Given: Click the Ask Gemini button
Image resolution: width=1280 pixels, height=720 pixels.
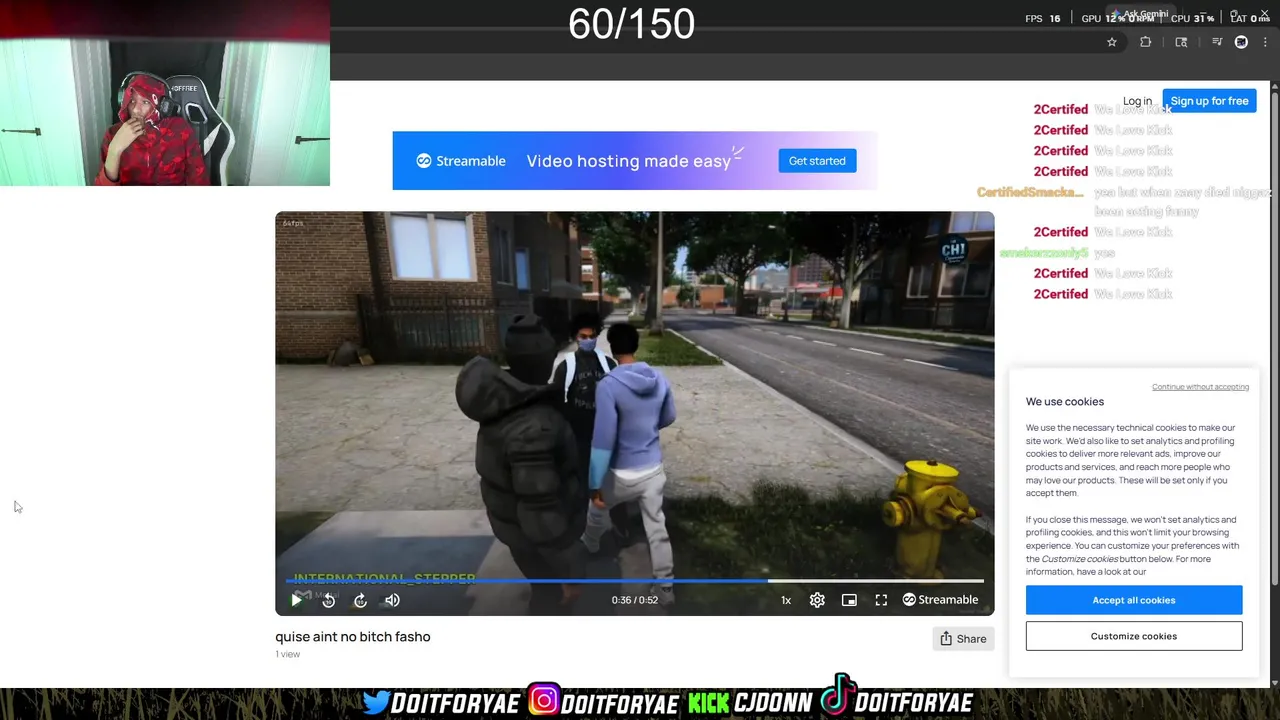Looking at the screenshot, I should click(x=1140, y=14).
